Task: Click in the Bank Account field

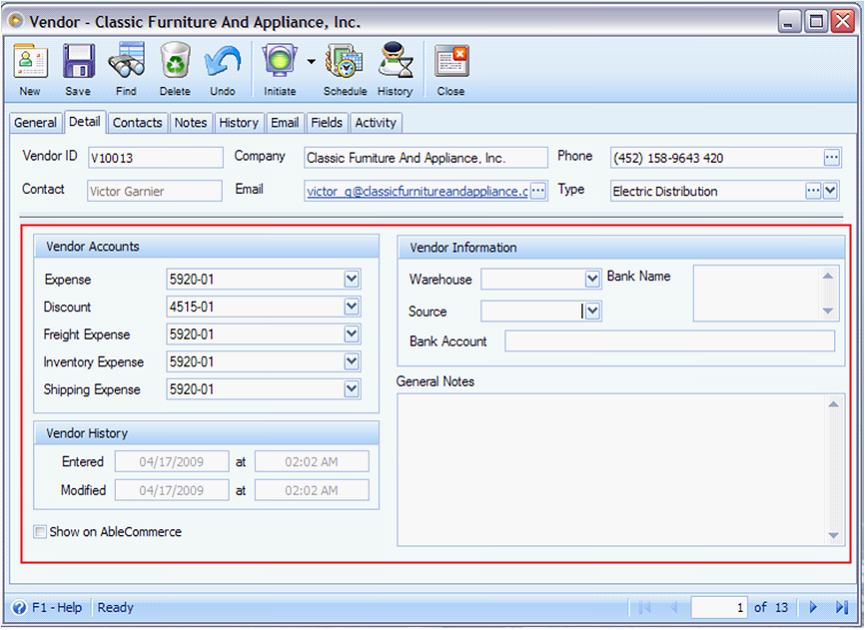Action: pos(670,341)
